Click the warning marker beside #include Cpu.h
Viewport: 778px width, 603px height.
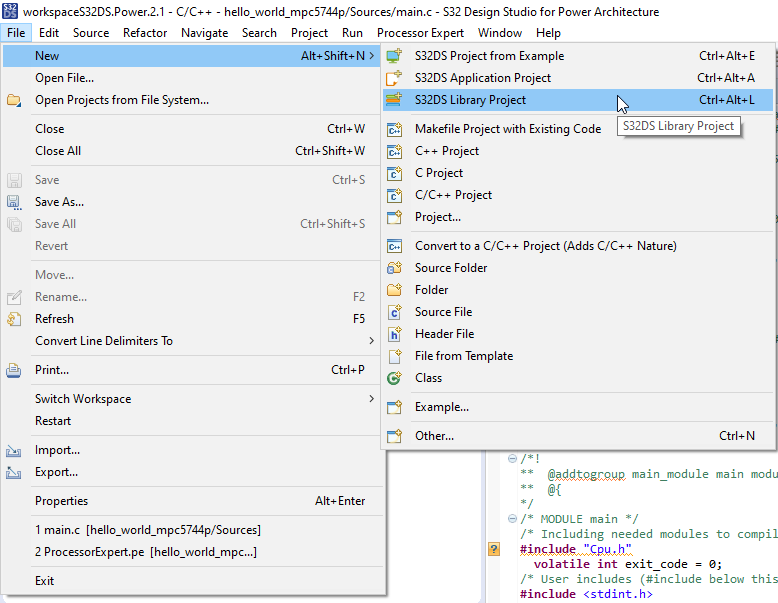pos(494,549)
